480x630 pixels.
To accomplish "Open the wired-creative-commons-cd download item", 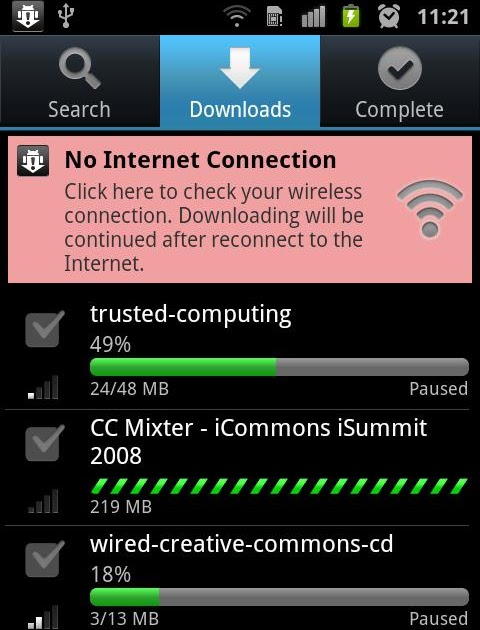I will 240,578.
